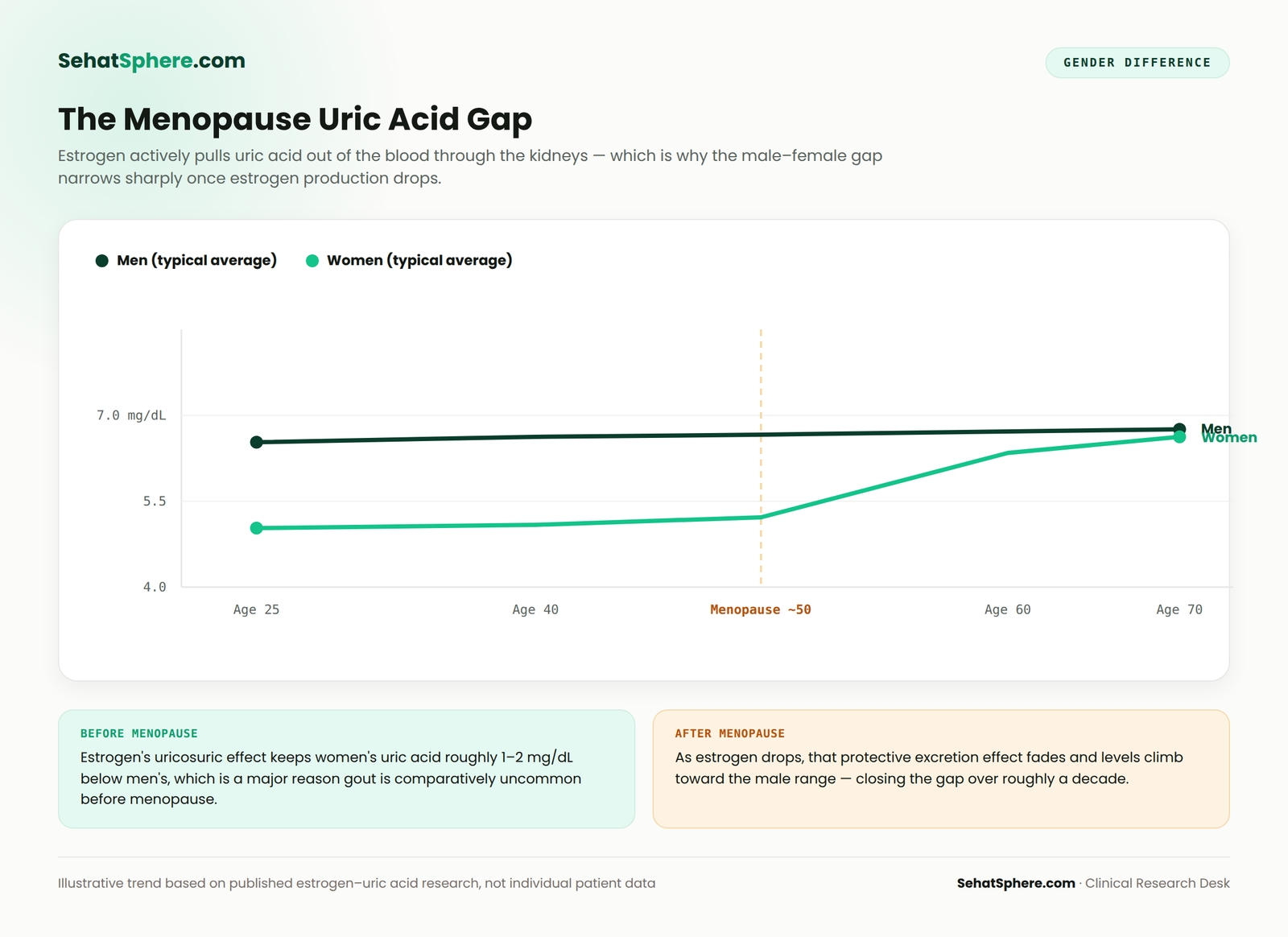
Task: Click the GENDER DIFFERENCE badge
Action: (1137, 63)
